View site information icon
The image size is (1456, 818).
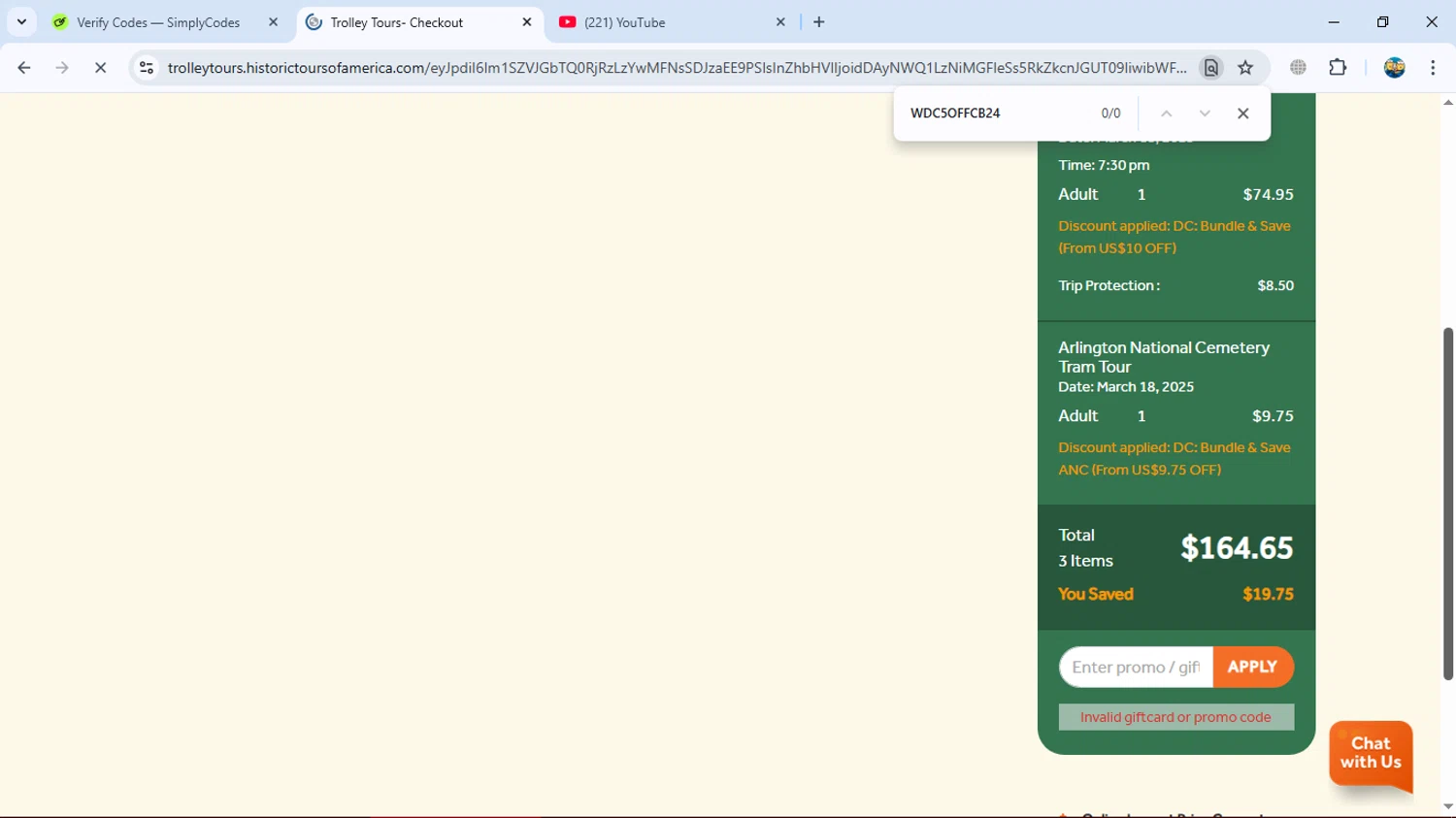[x=147, y=68]
